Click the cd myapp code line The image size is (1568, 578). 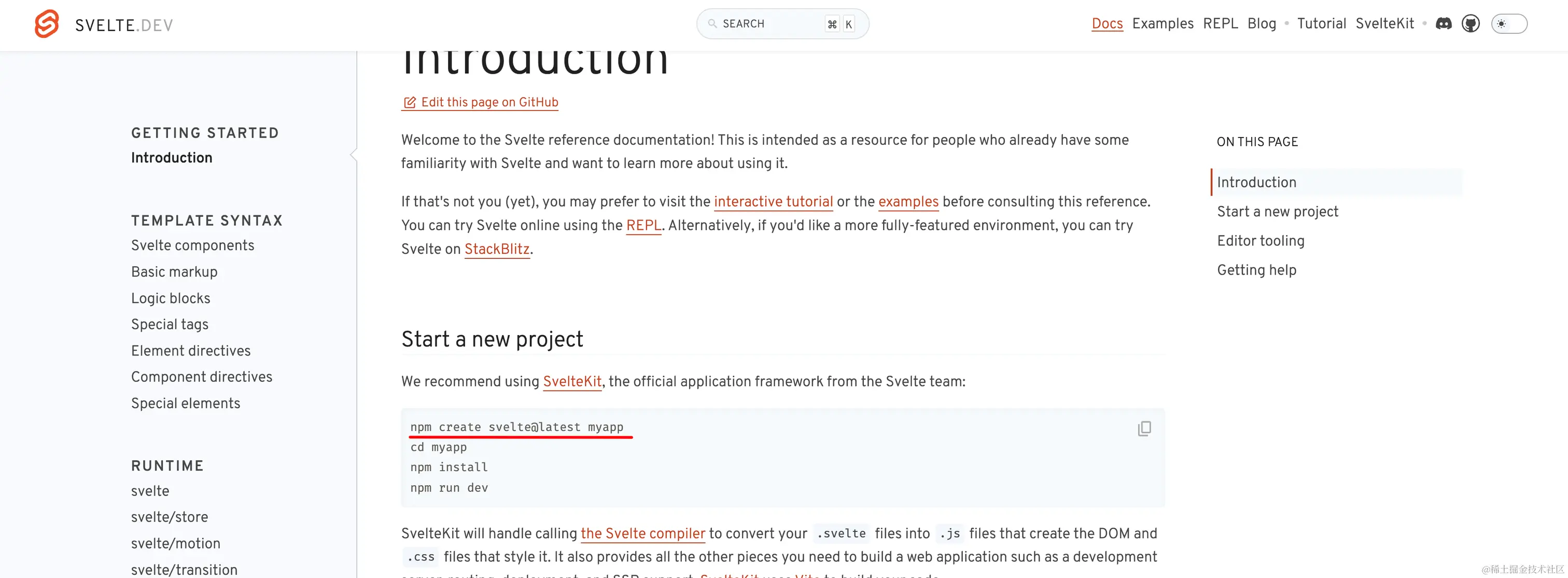point(438,447)
